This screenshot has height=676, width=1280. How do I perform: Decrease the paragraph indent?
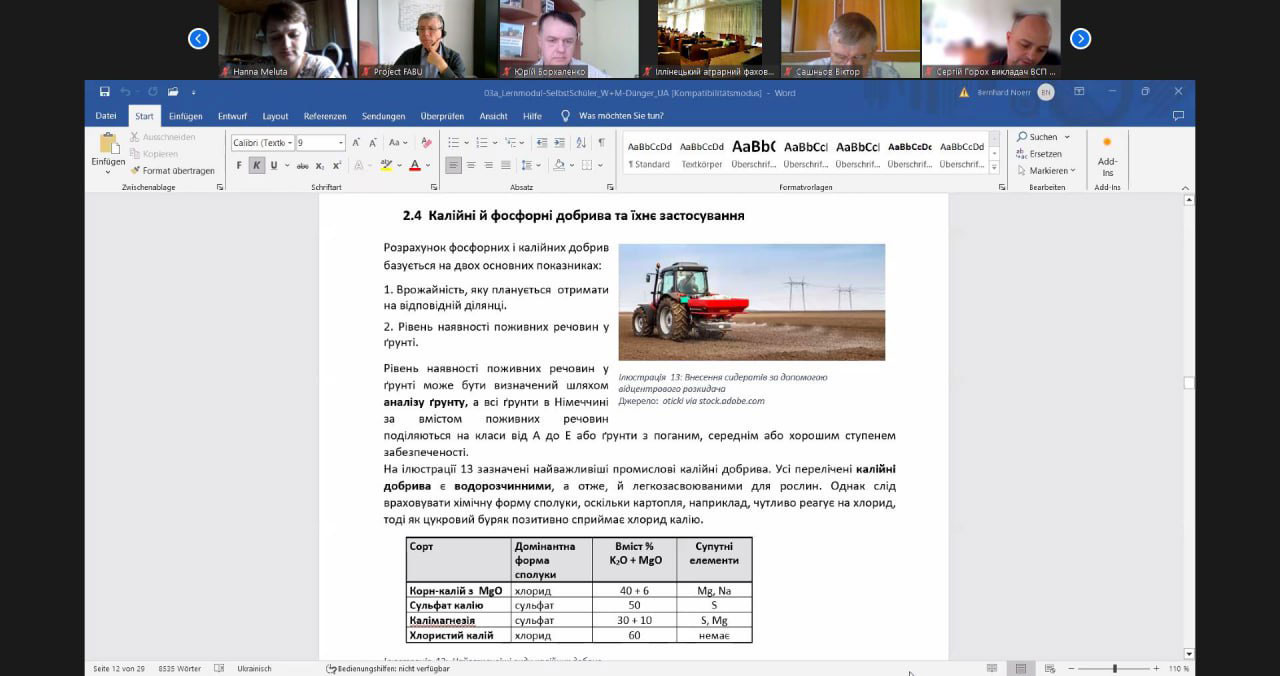541,143
